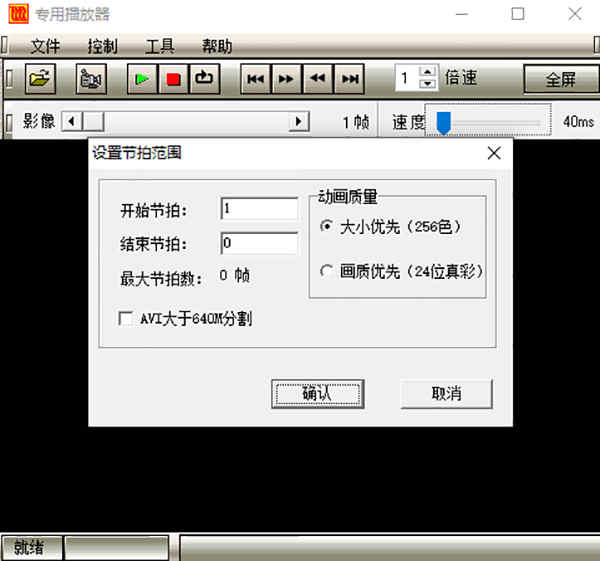Jump to last frame icon

(x=349, y=79)
